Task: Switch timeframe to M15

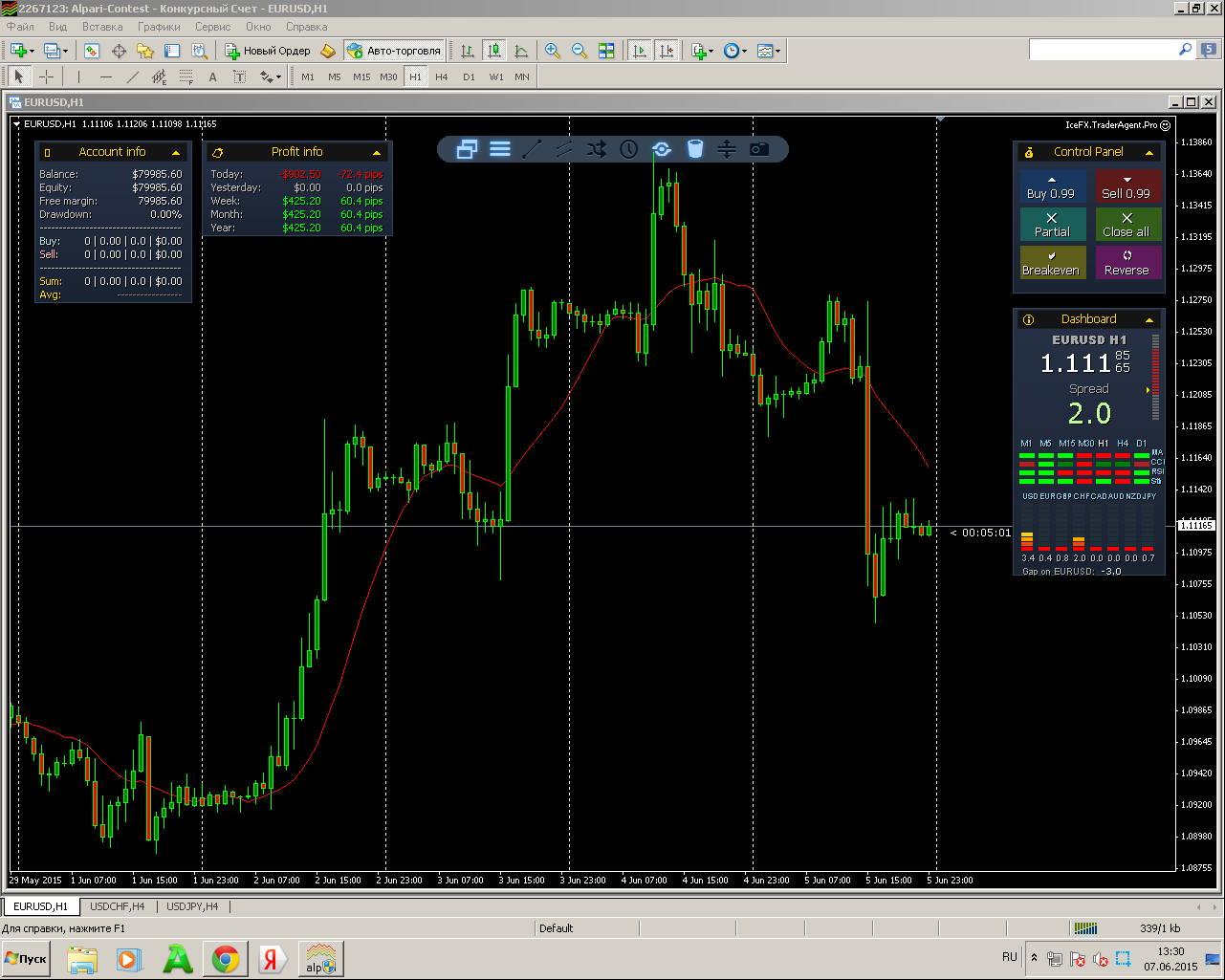Action: click(x=361, y=76)
